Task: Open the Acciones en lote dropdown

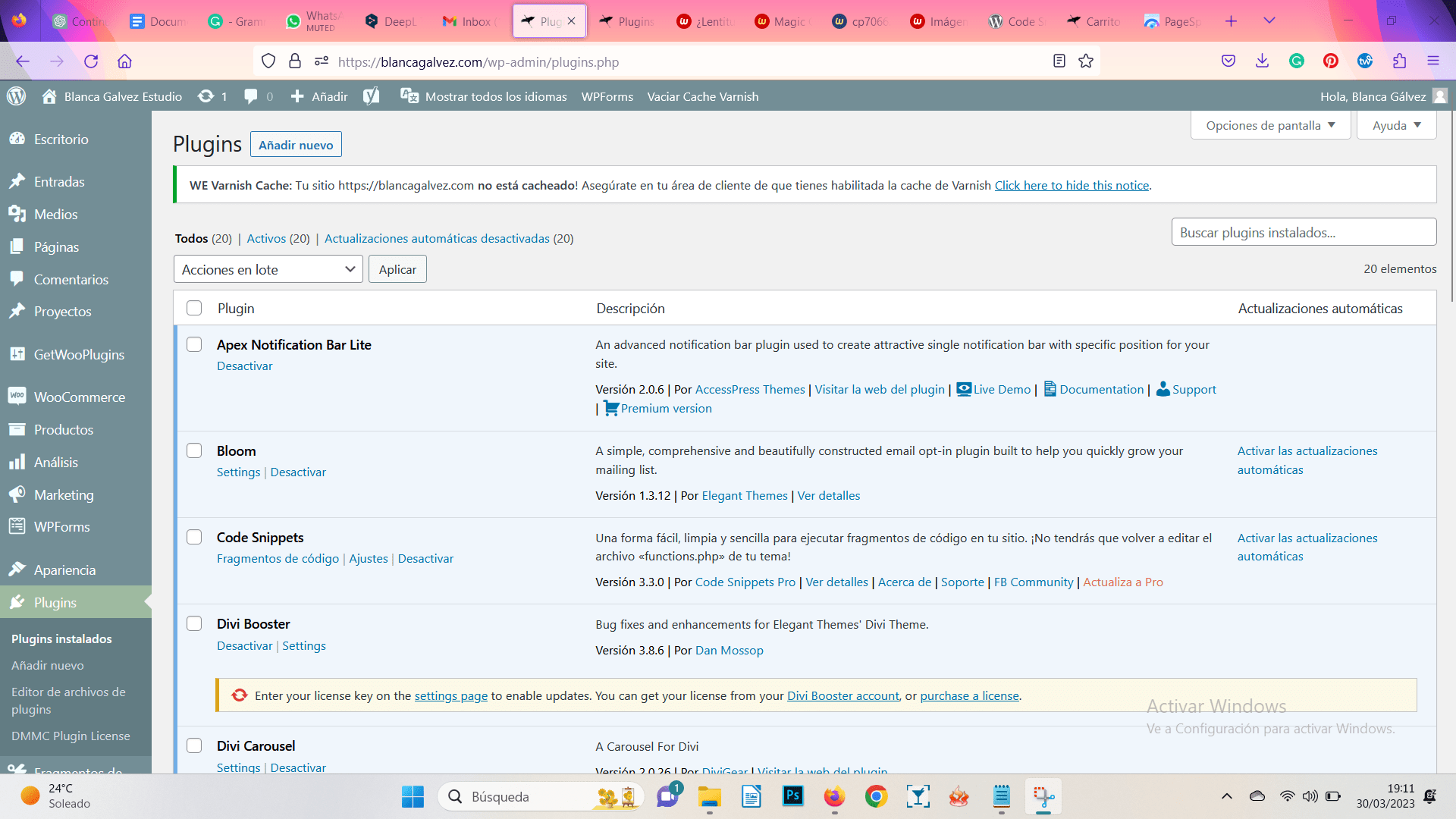Action: point(268,269)
